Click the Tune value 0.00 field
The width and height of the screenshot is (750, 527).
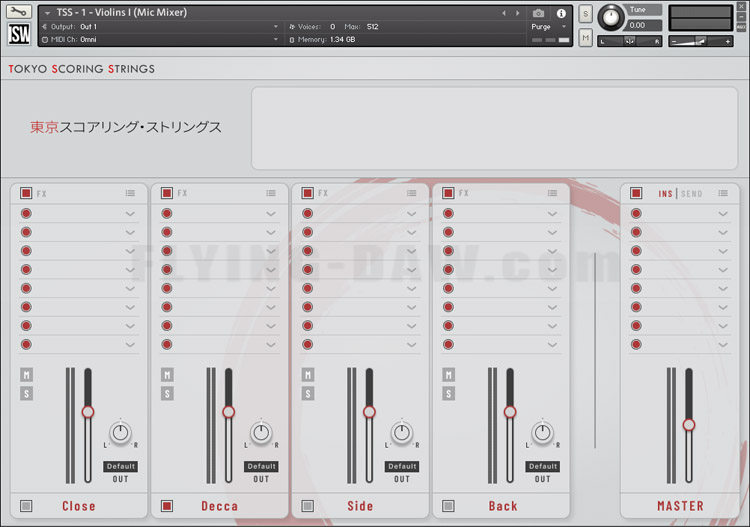pyautogui.click(x=644, y=25)
